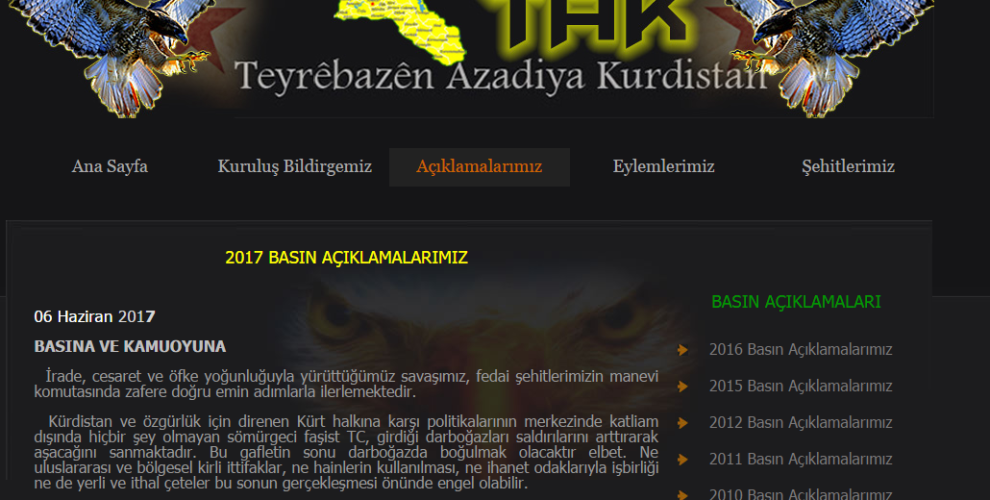Click arrow icon beside 2011 Basın Açıklamalarımız
Image resolution: width=990 pixels, height=500 pixels.
pos(683,460)
